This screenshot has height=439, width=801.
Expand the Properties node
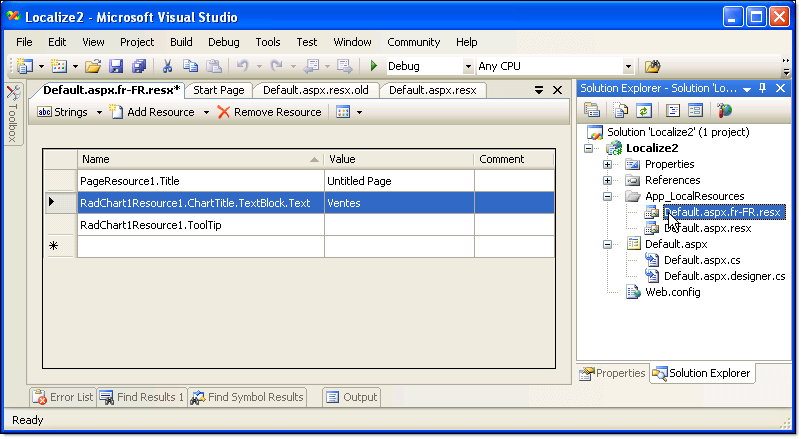(x=607, y=165)
